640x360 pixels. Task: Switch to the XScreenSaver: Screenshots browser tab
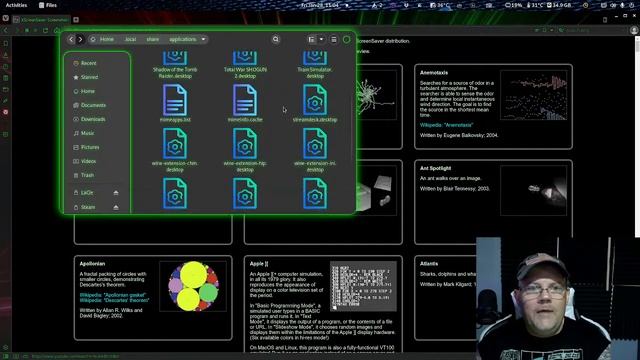tap(41, 20)
